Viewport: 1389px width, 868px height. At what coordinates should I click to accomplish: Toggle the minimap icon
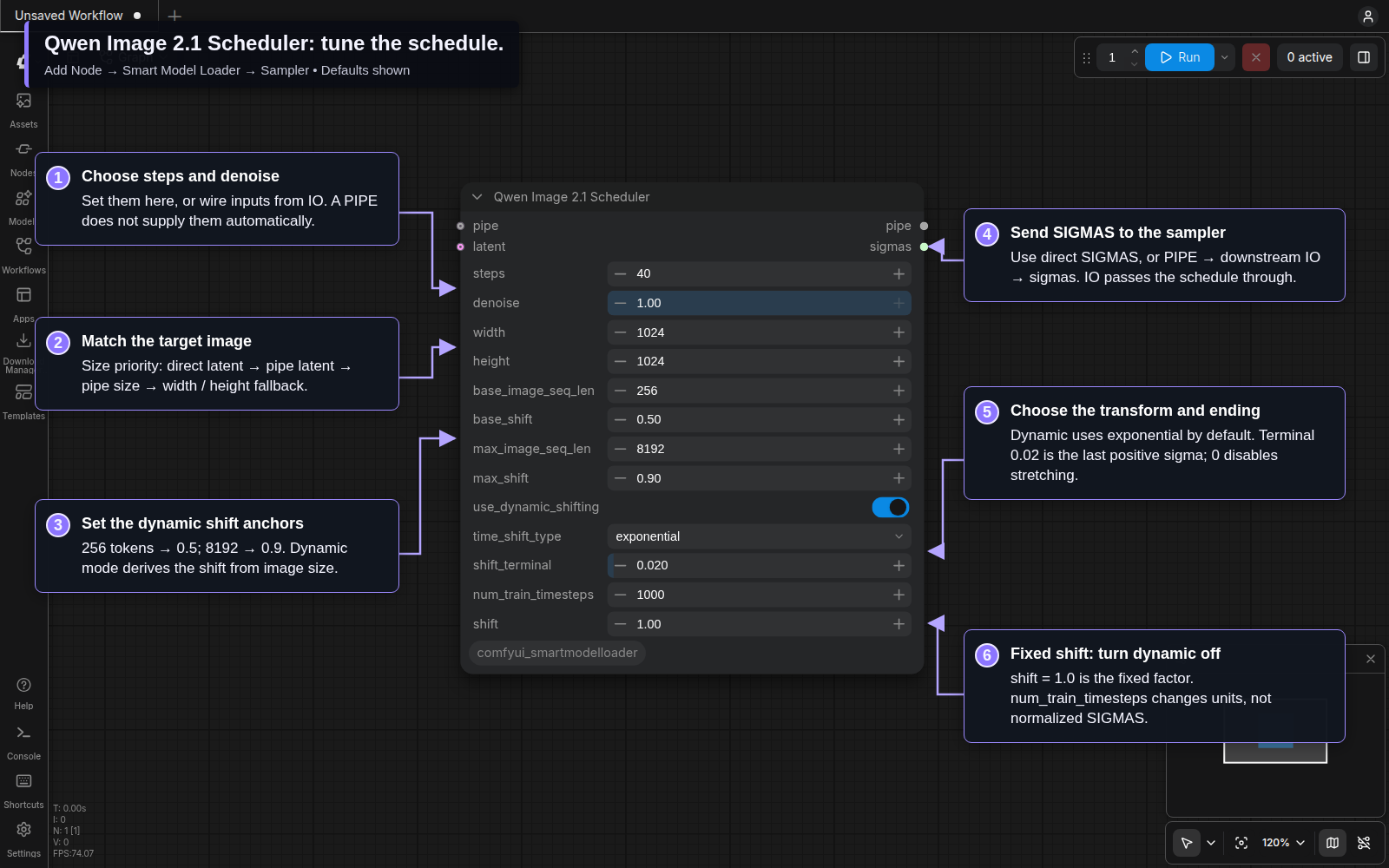pyautogui.click(x=1333, y=842)
